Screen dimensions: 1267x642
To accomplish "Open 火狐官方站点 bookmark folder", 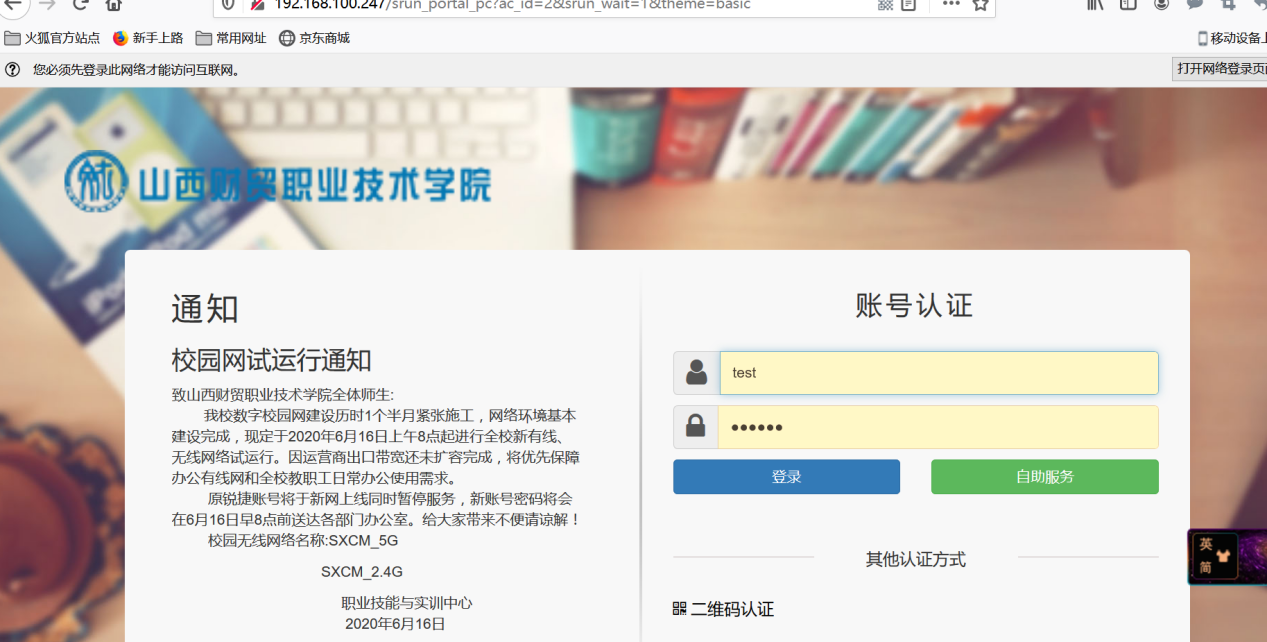I will pos(52,38).
